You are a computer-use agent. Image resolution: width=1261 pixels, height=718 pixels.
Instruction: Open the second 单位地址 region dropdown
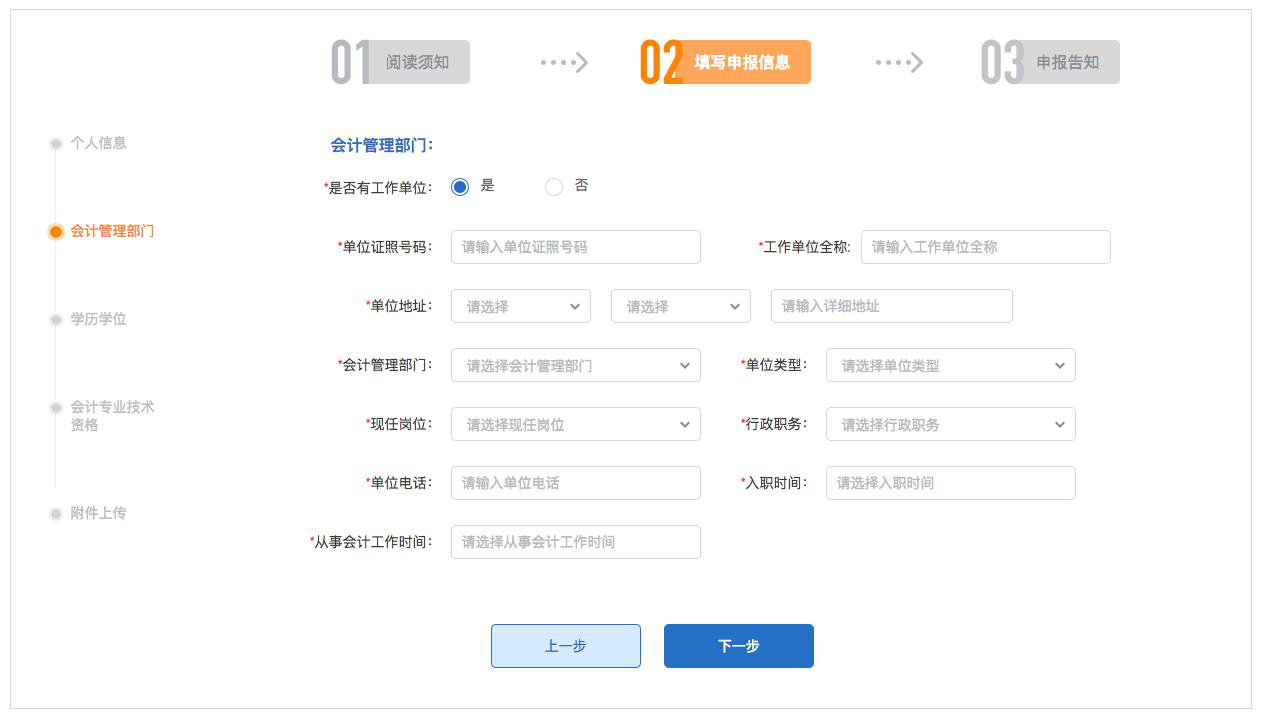click(680, 306)
